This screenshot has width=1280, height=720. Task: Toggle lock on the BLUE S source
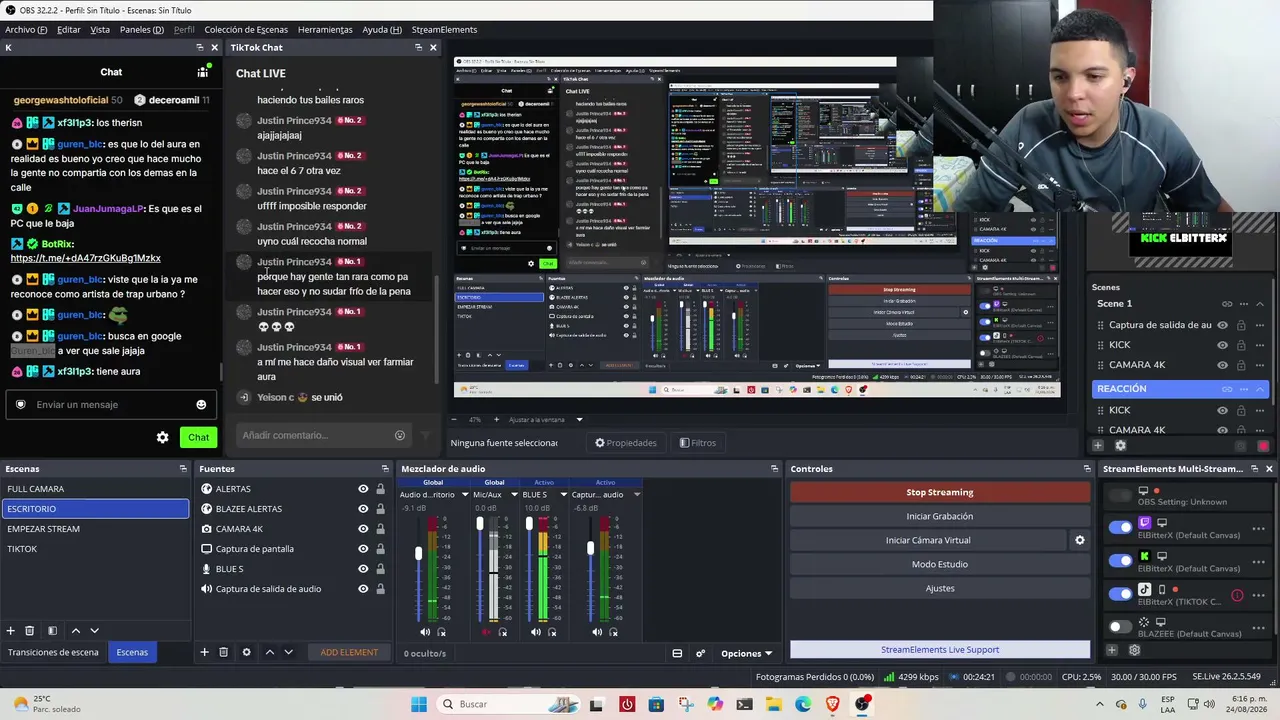[x=380, y=569]
